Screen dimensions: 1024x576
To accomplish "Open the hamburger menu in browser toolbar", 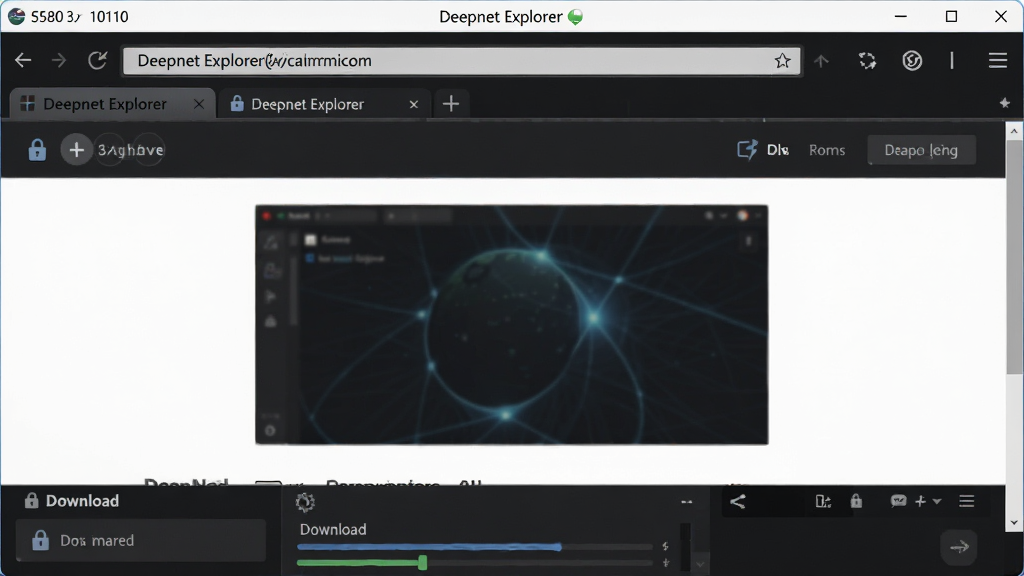I will [998, 61].
